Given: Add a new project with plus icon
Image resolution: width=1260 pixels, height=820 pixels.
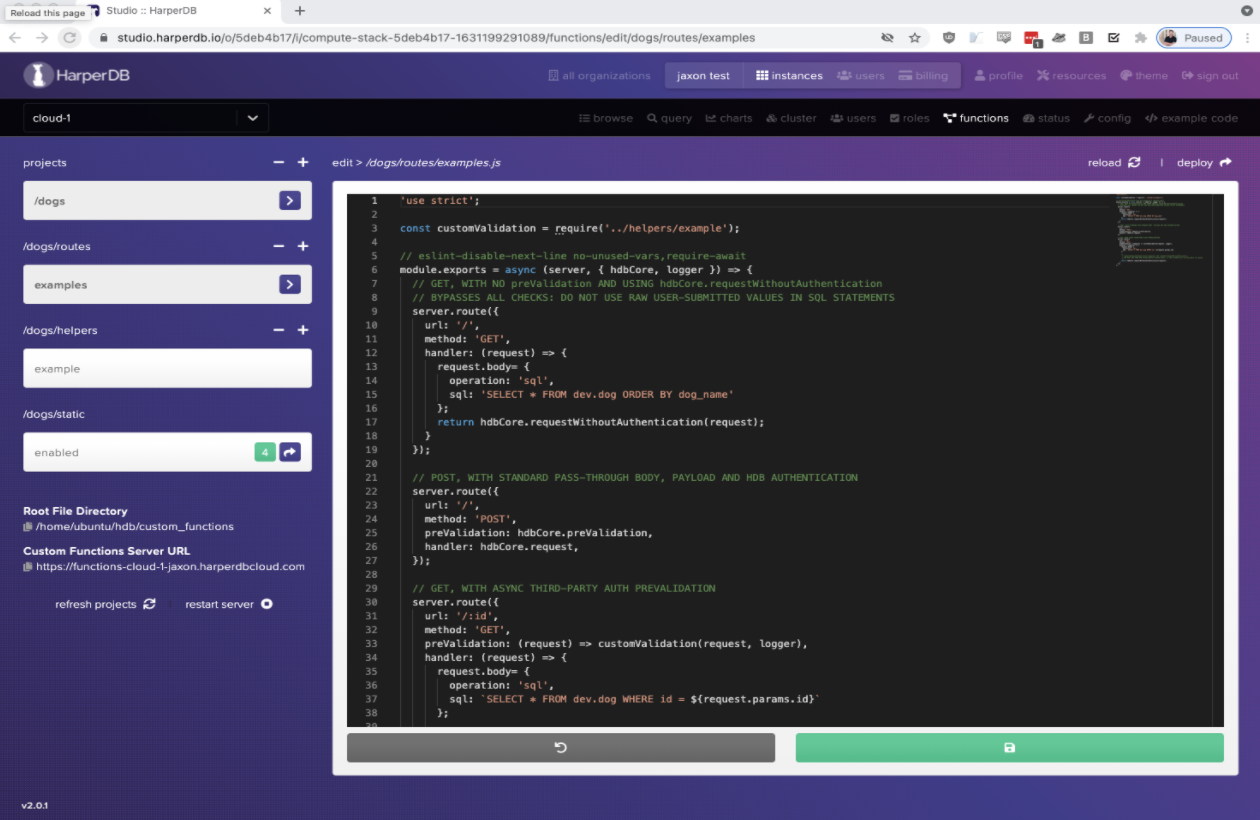Looking at the screenshot, I should click(303, 162).
